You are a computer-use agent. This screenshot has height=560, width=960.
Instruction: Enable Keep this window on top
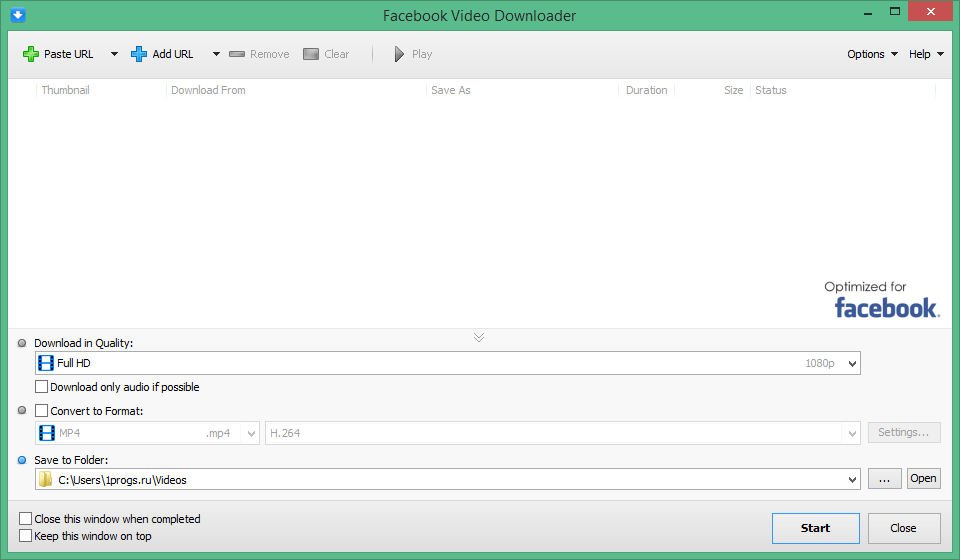(26, 536)
